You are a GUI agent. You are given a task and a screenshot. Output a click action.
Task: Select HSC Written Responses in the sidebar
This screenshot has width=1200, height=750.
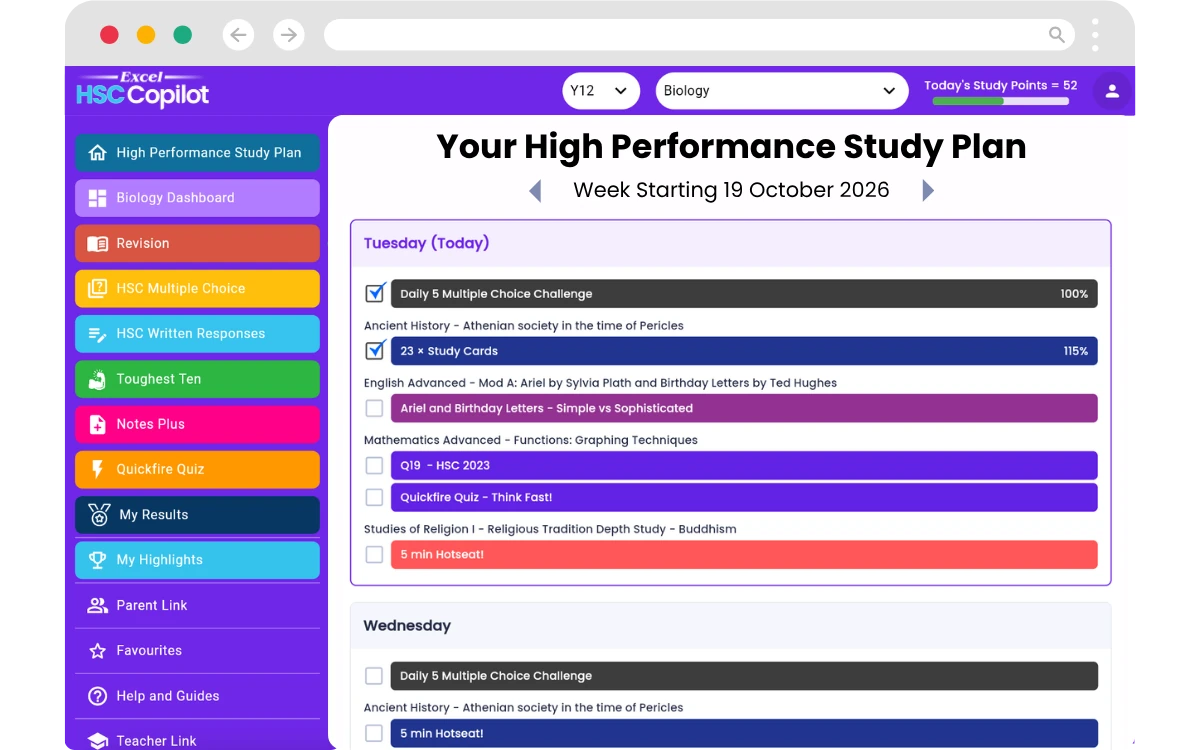tap(197, 334)
